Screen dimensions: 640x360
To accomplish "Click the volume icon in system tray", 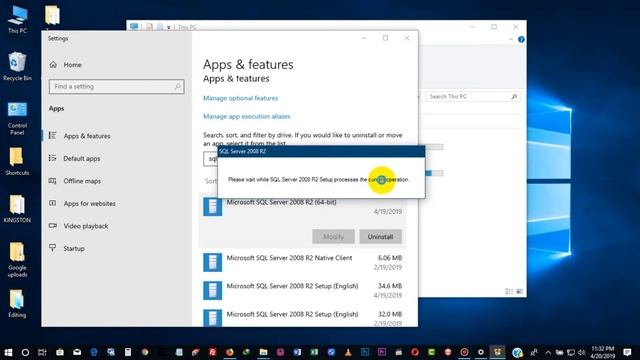I will coord(582,352).
